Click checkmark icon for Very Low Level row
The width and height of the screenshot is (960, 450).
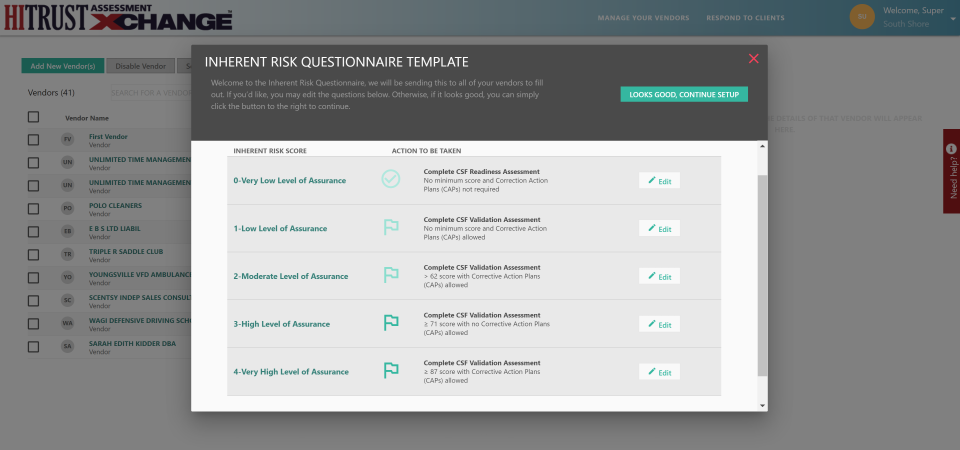(391, 179)
